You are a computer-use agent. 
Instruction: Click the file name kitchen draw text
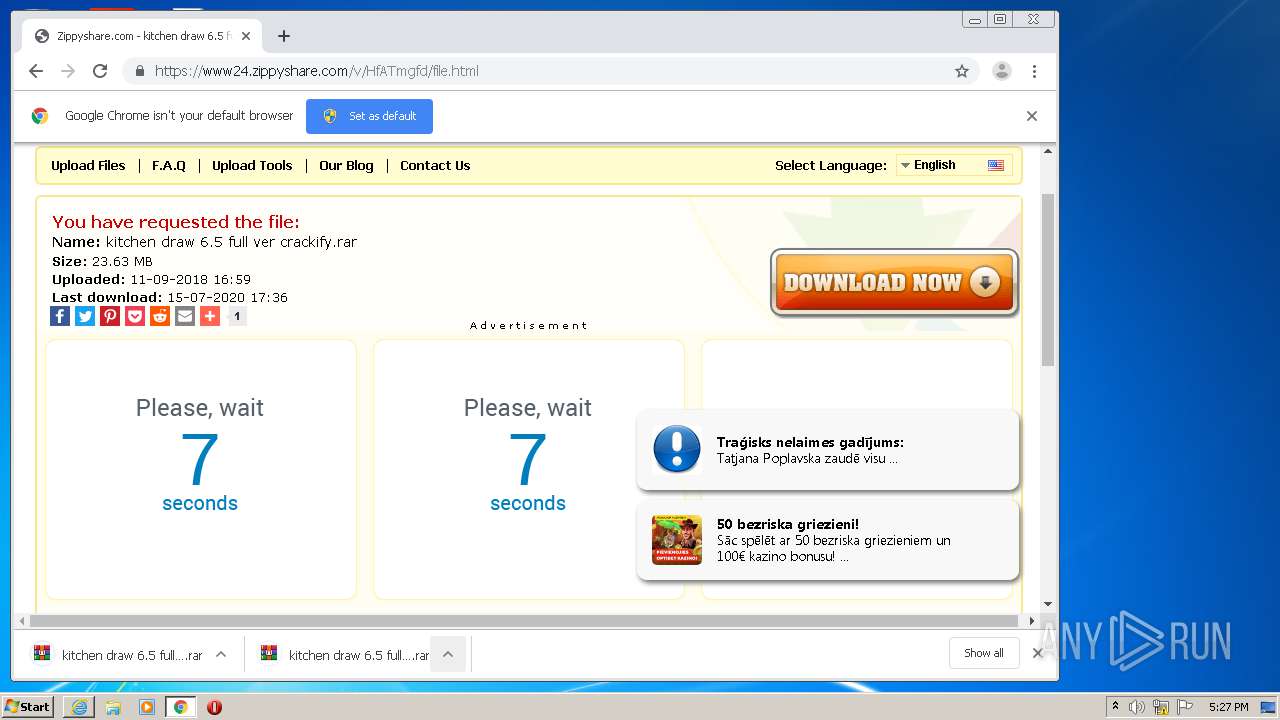point(231,242)
